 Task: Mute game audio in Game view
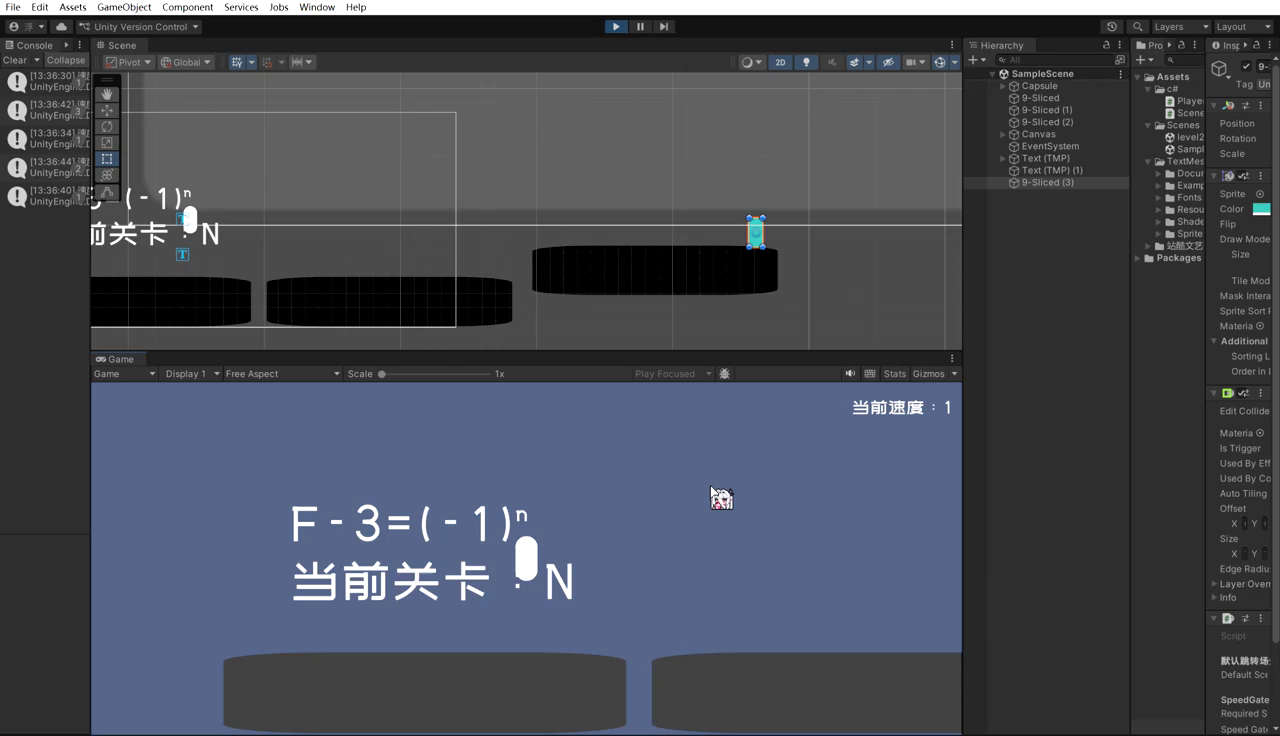tap(850, 374)
